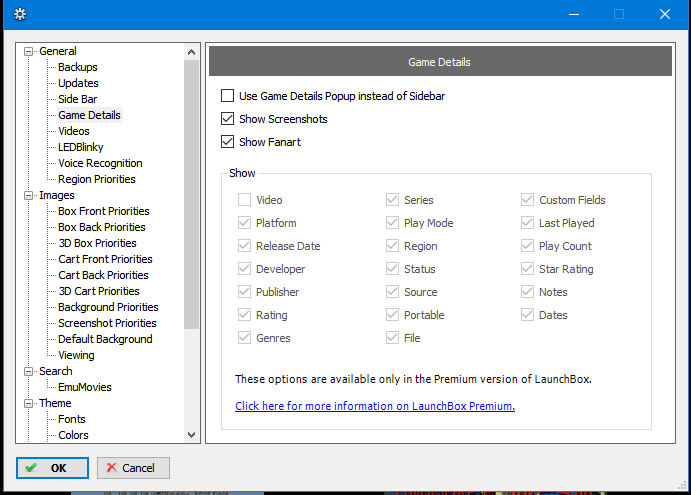Dismiss the dialog with Cancel

[x=133, y=468]
